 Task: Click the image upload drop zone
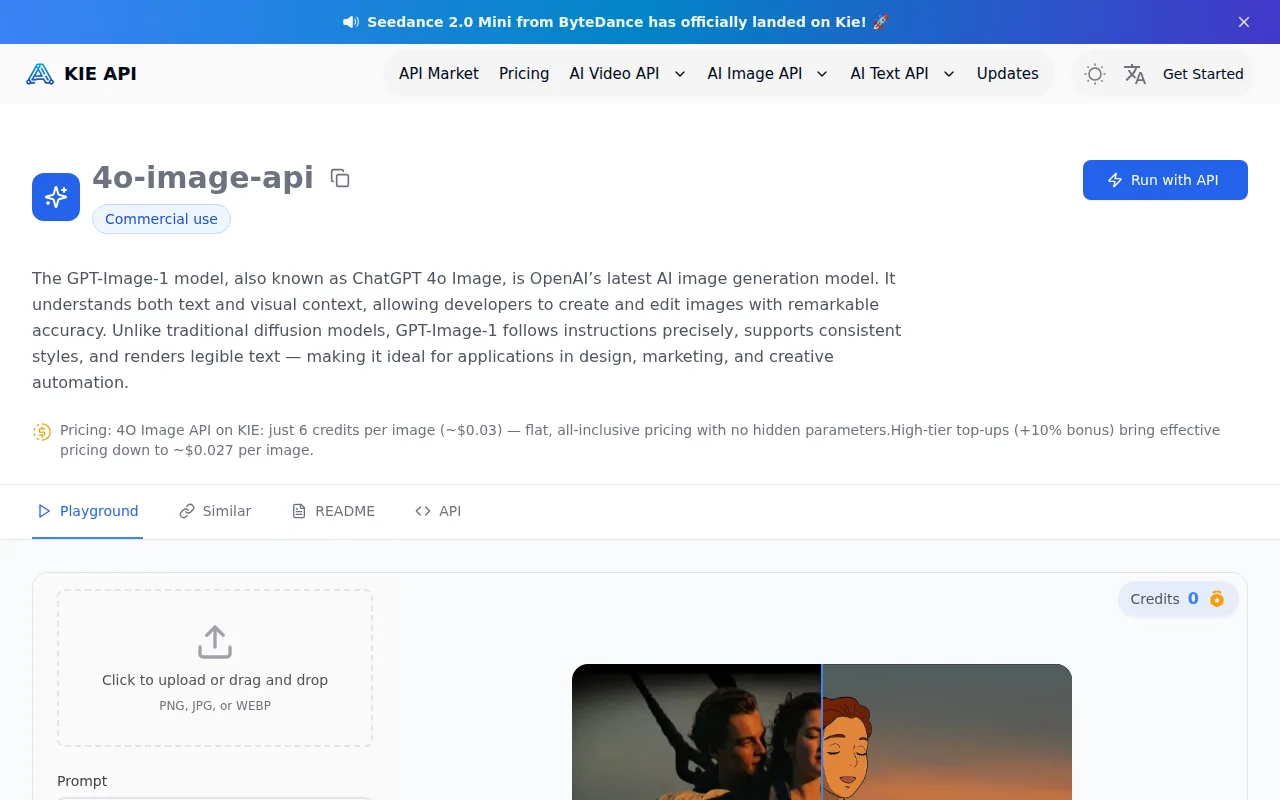pyautogui.click(x=215, y=668)
